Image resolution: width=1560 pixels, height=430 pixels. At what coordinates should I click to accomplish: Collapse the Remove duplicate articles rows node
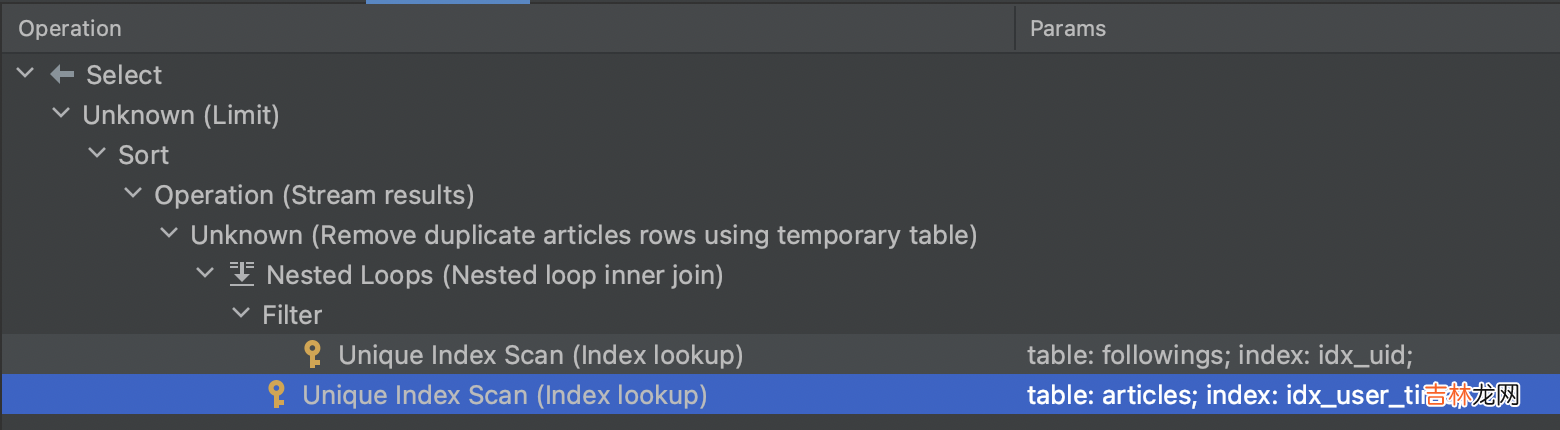[170, 235]
